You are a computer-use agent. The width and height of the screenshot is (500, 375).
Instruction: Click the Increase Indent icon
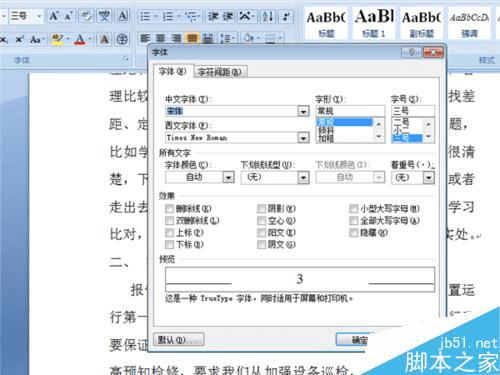(x=228, y=16)
